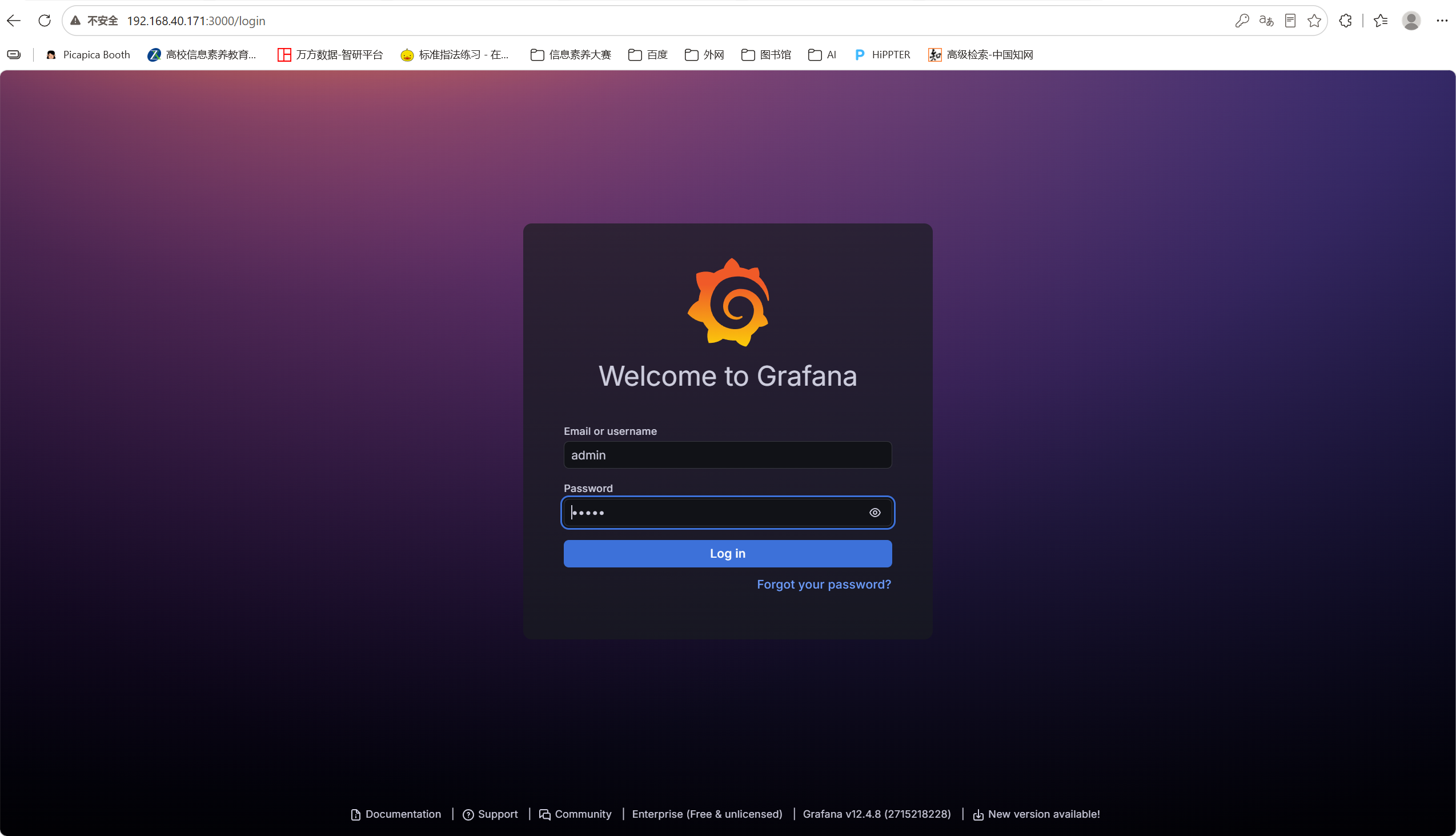Toggle password visibility with the eye icon

point(875,513)
